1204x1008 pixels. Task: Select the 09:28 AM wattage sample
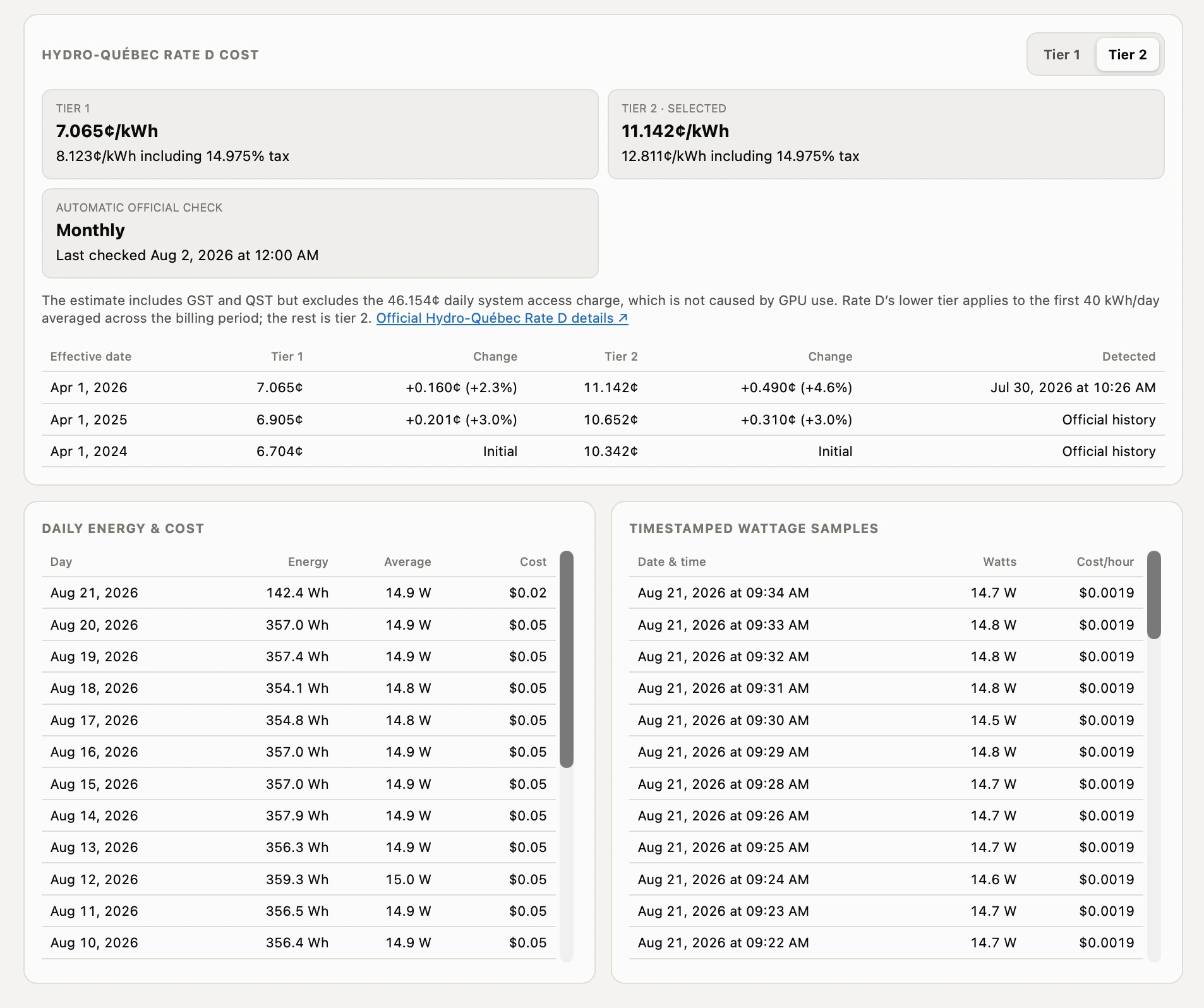(886, 784)
